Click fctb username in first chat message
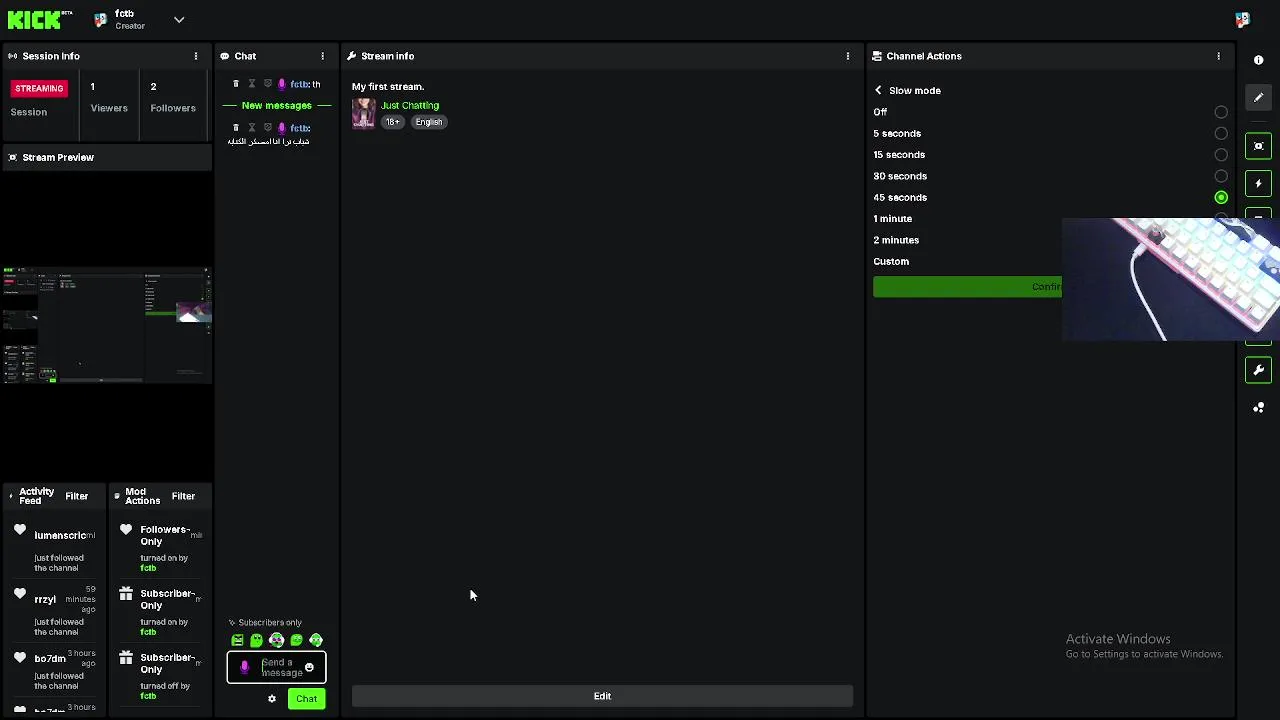The image size is (1280, 720). tap(299, 84)
